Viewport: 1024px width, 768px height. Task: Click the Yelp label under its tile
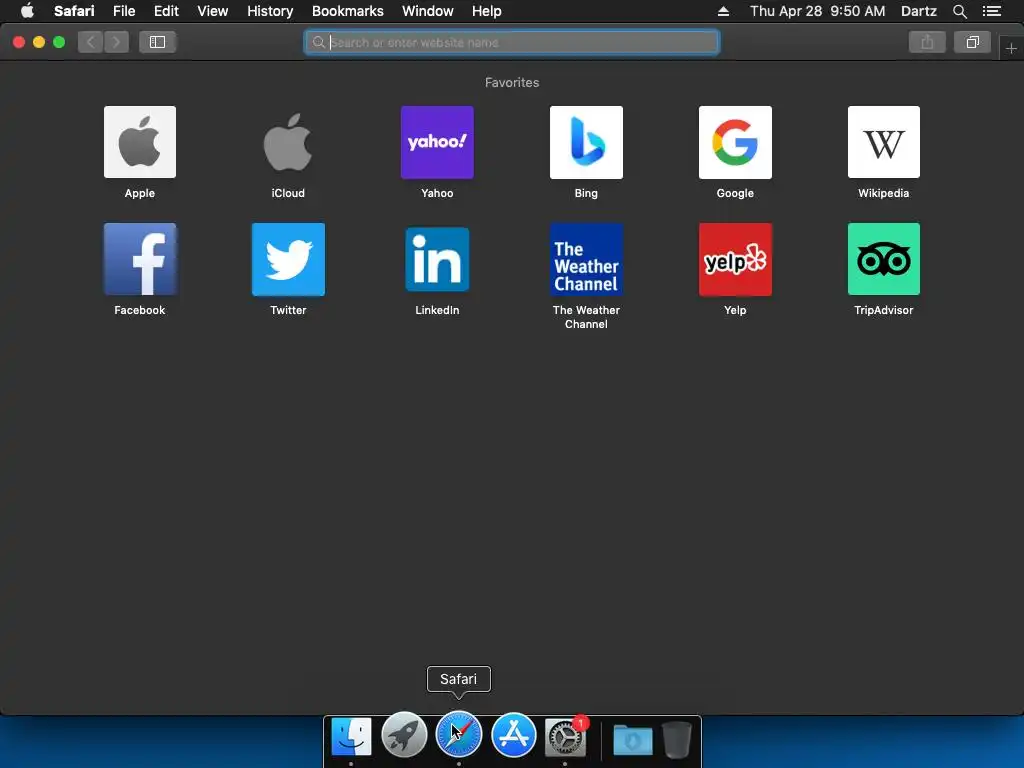click(x=735, y=310)
